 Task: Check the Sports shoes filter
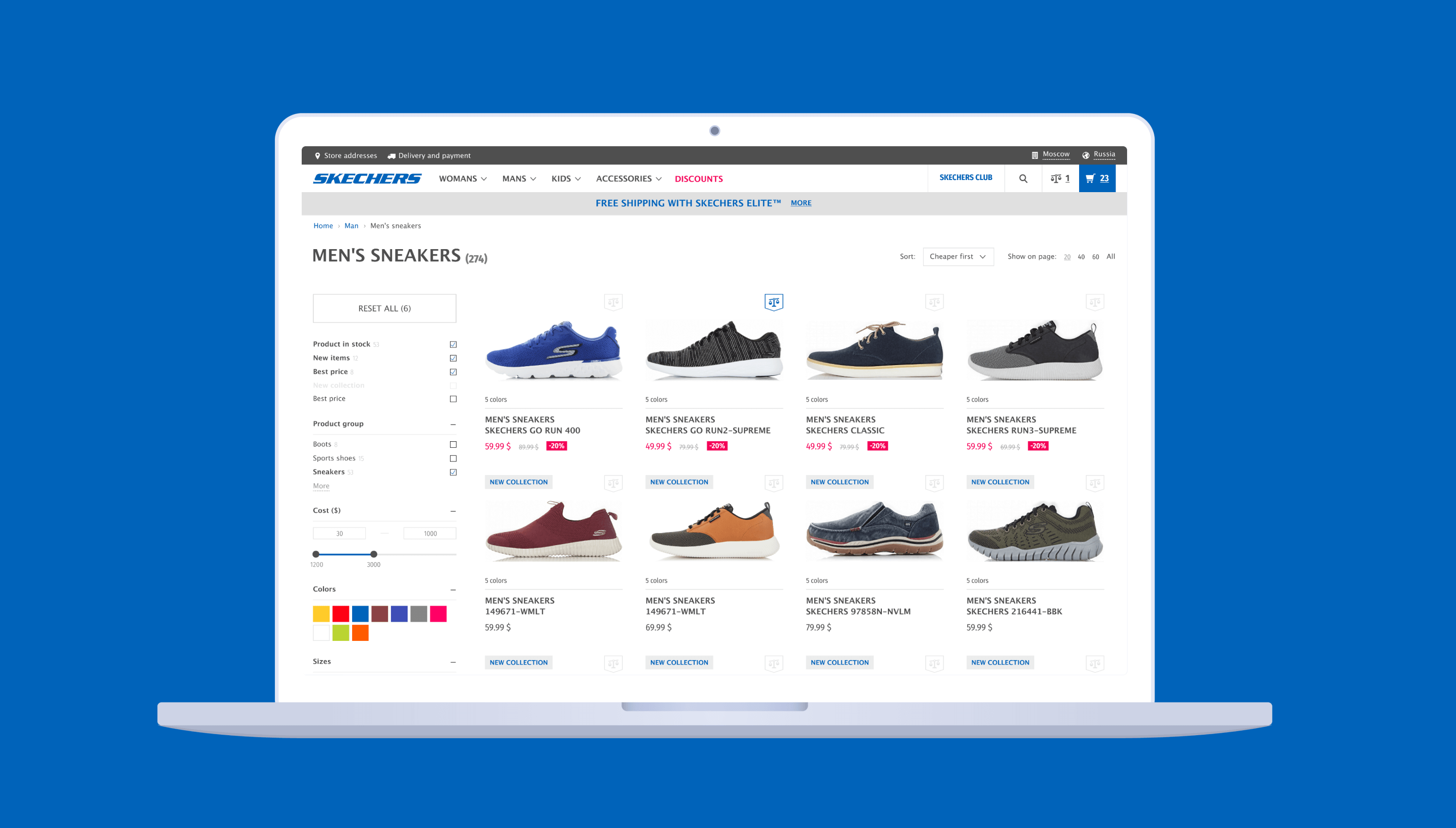(x=453, y=458)
